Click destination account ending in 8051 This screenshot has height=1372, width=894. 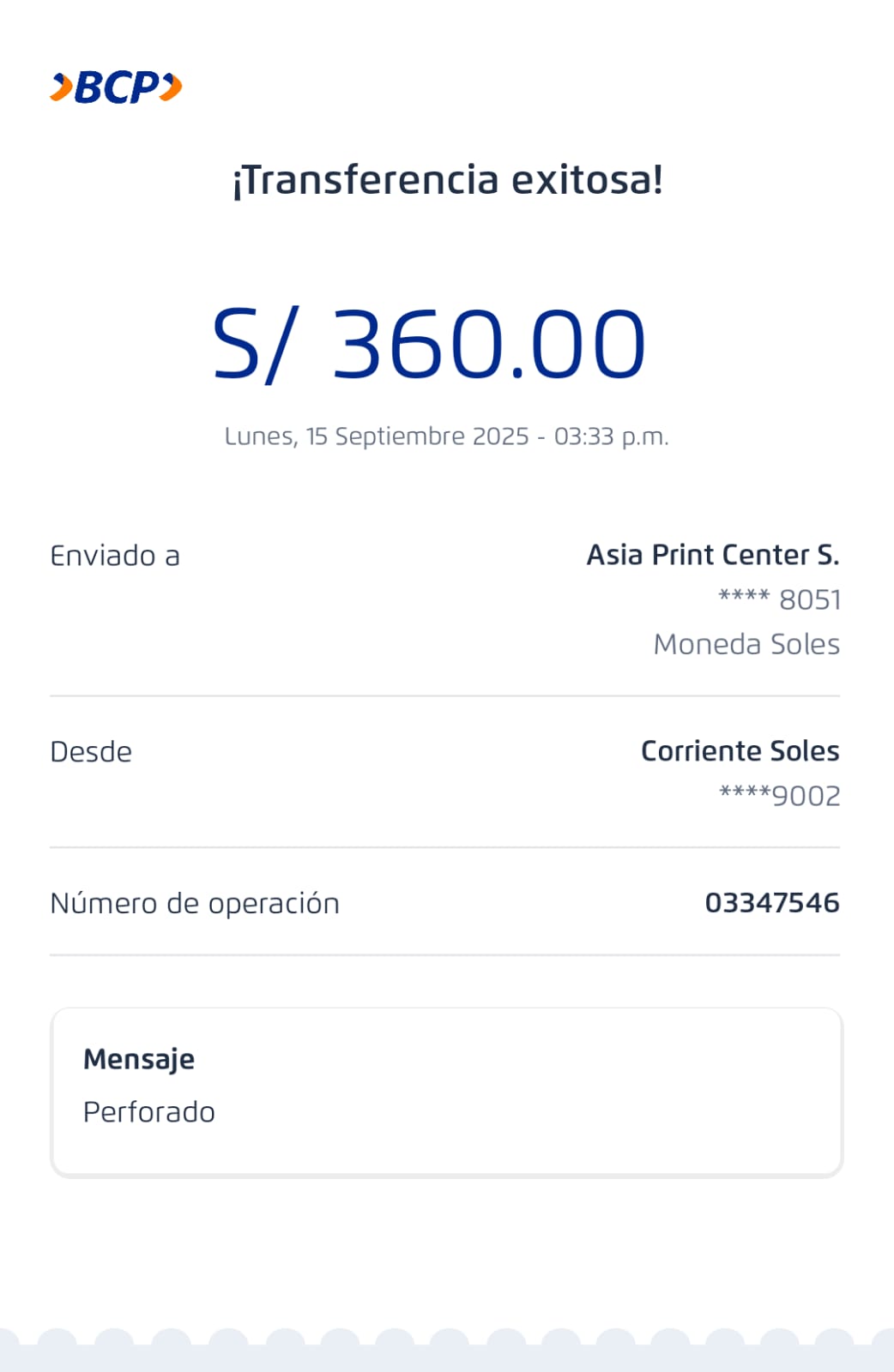tap(779, 599)
